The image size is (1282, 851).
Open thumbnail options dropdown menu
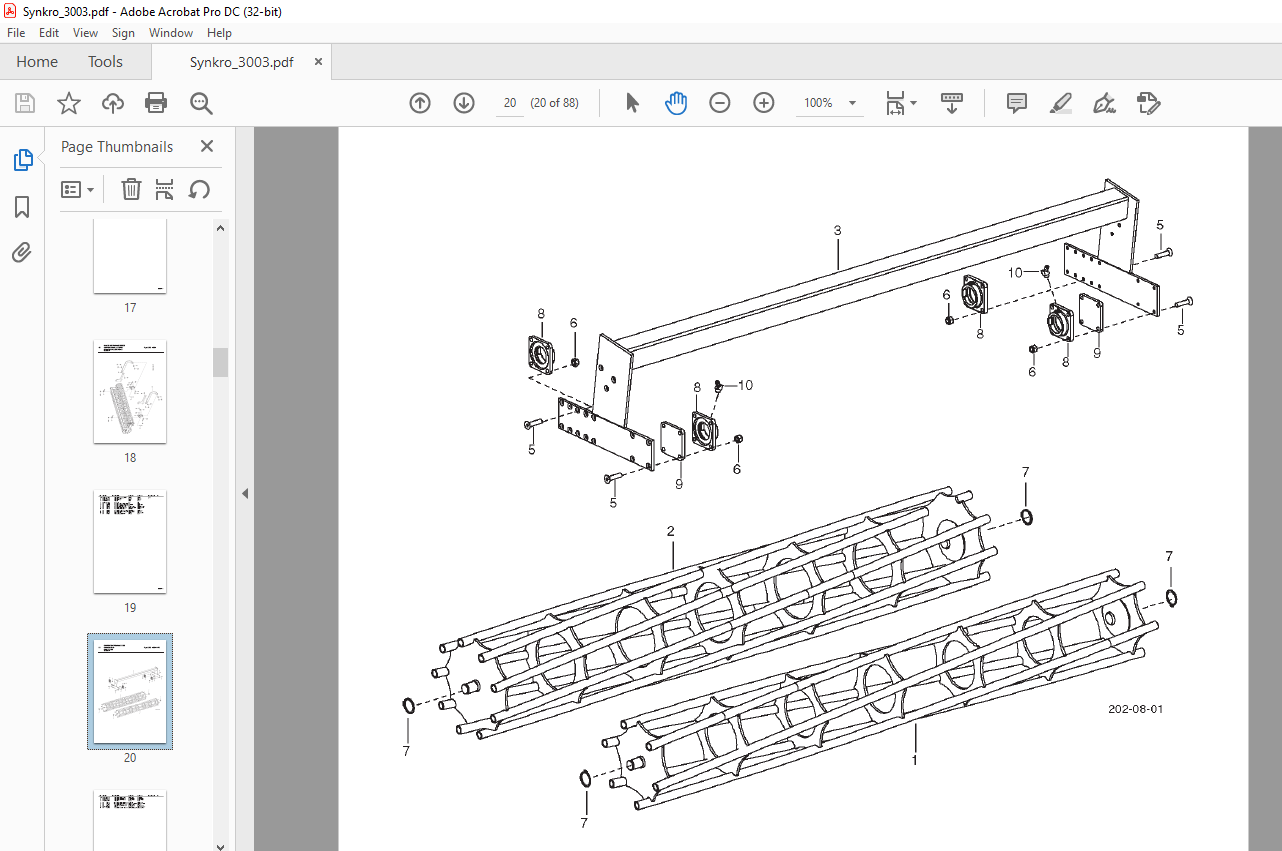78,189
